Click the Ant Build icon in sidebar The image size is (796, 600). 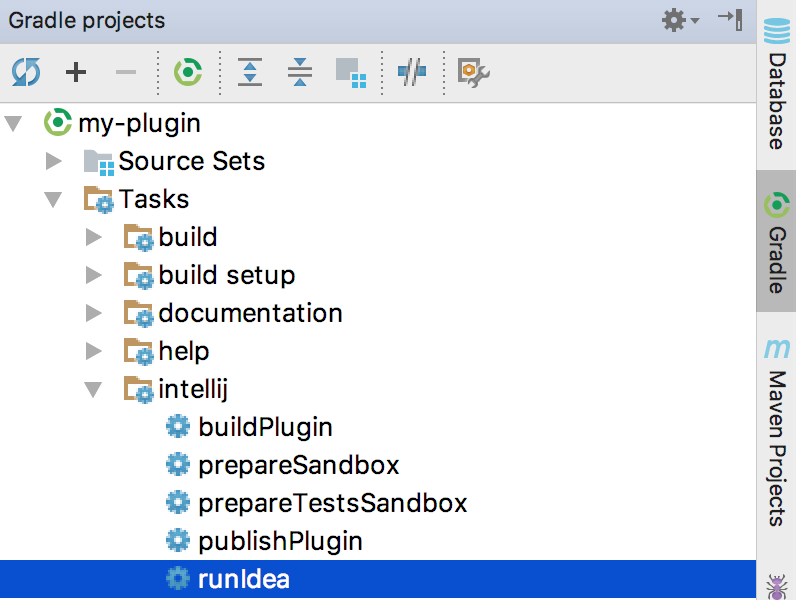pos(776,585)
